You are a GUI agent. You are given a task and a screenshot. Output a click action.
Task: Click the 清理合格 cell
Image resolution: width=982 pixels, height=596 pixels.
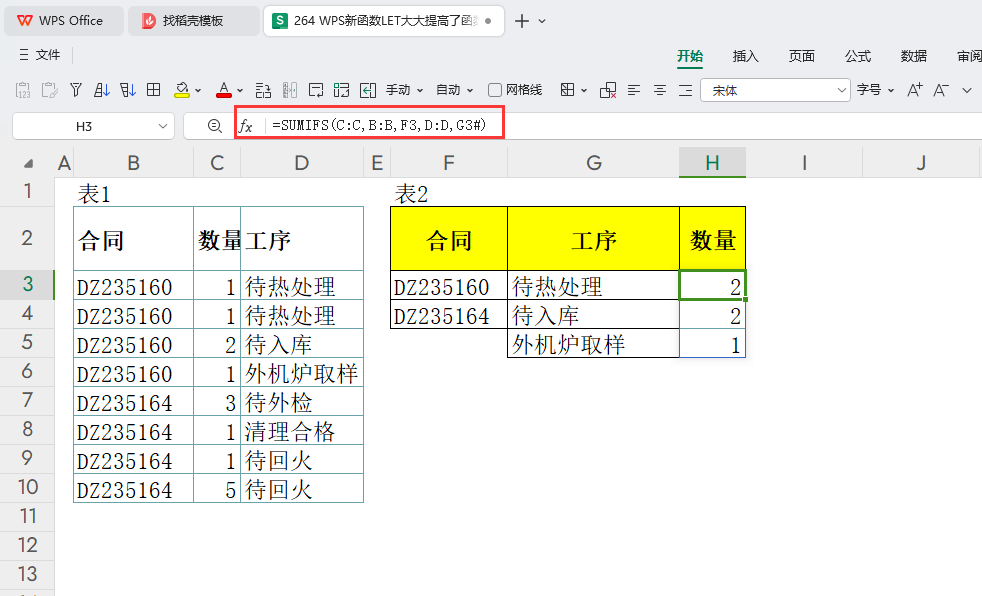(302, 430)
